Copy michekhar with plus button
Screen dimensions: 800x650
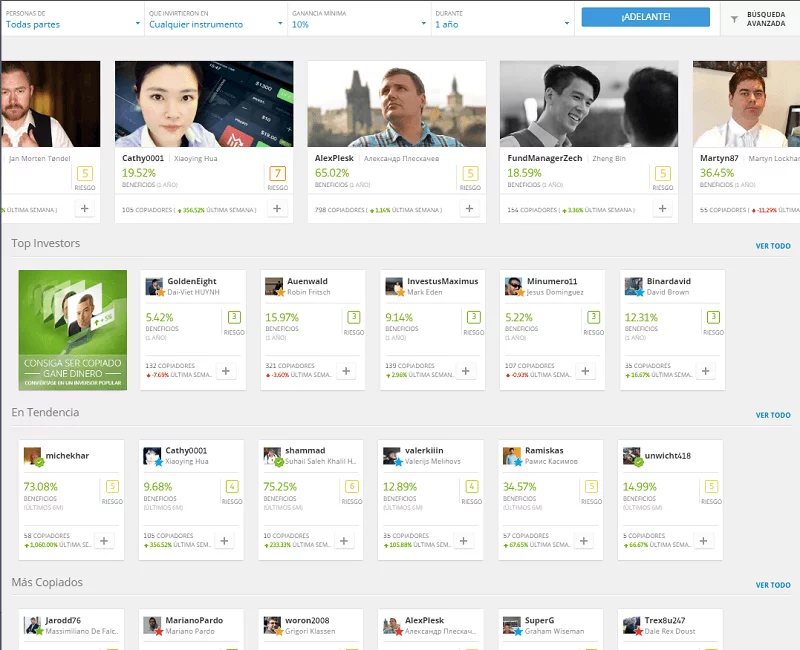click(x=104, y=541)
